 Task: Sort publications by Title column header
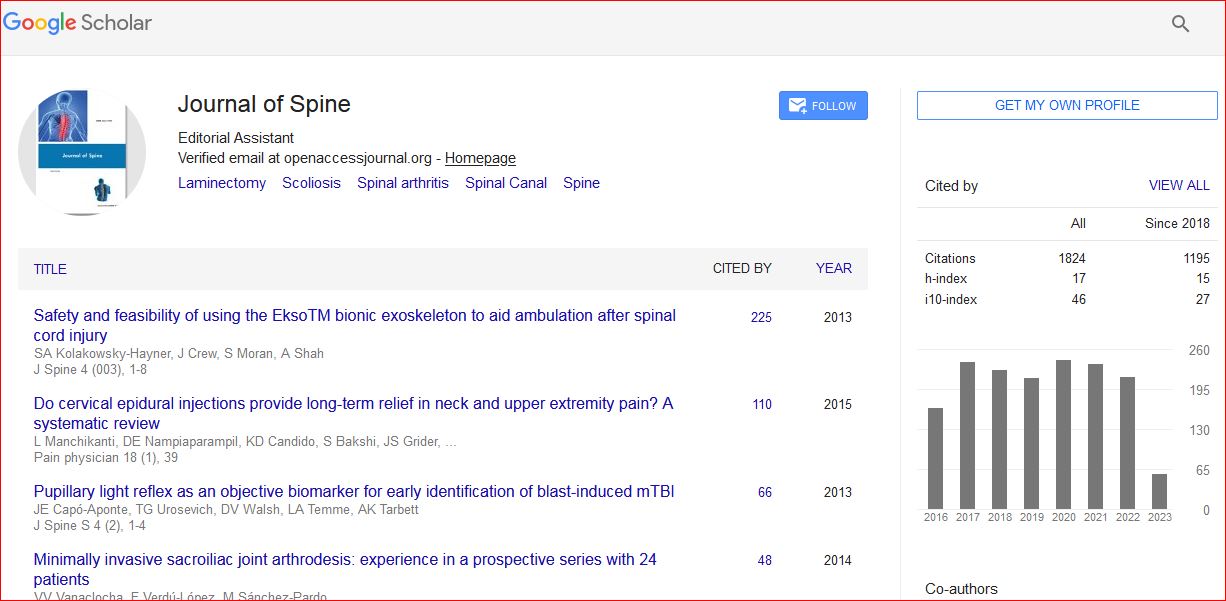tap(50, 269)
